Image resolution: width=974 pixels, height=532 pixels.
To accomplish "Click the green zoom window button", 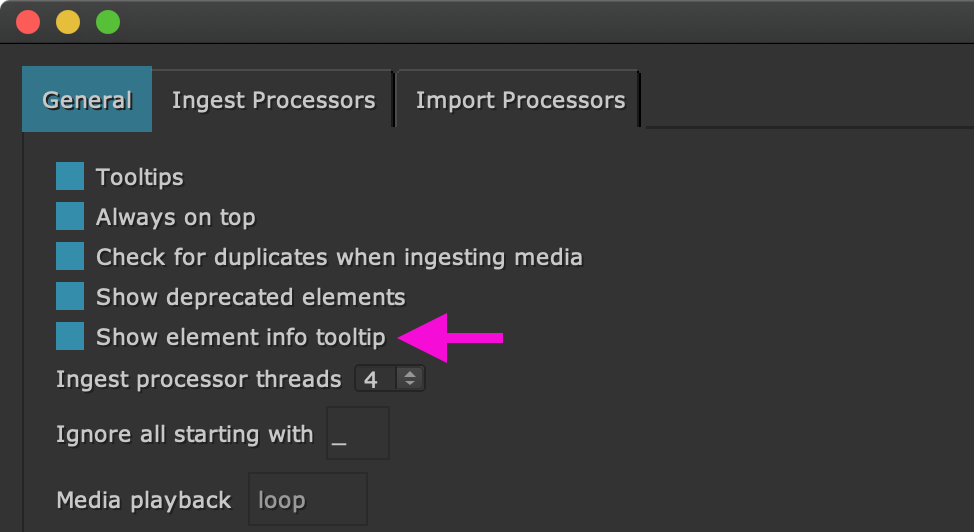I will [107, 21].
